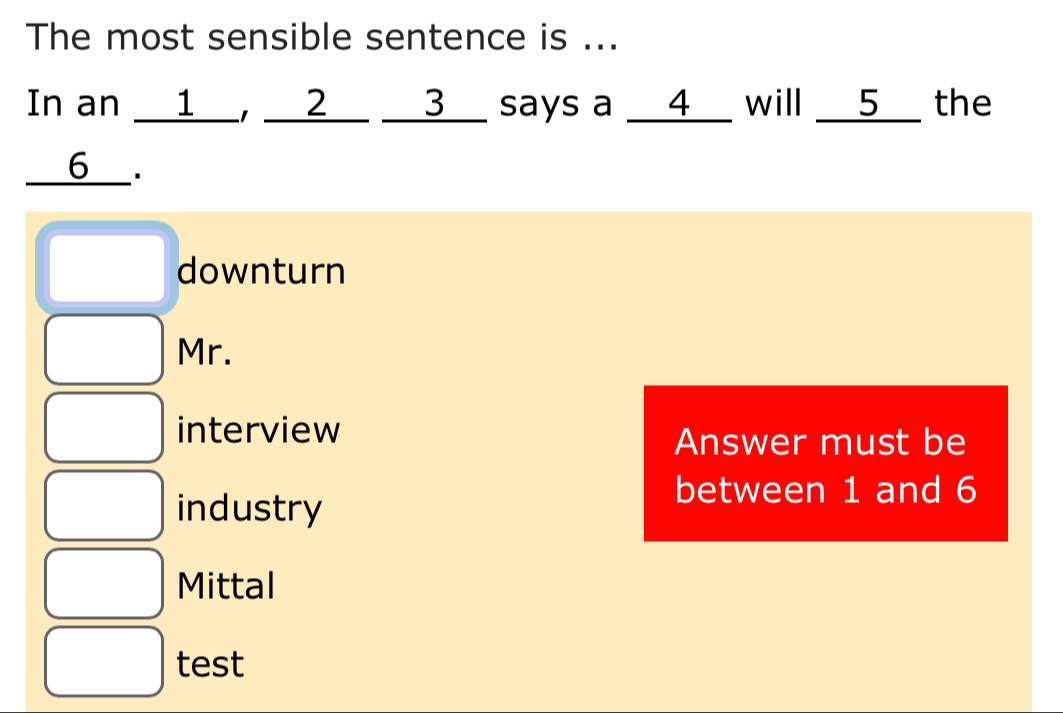Select the highlighted answer field beside downturn
1063x713 pixels.
(104, 267)
